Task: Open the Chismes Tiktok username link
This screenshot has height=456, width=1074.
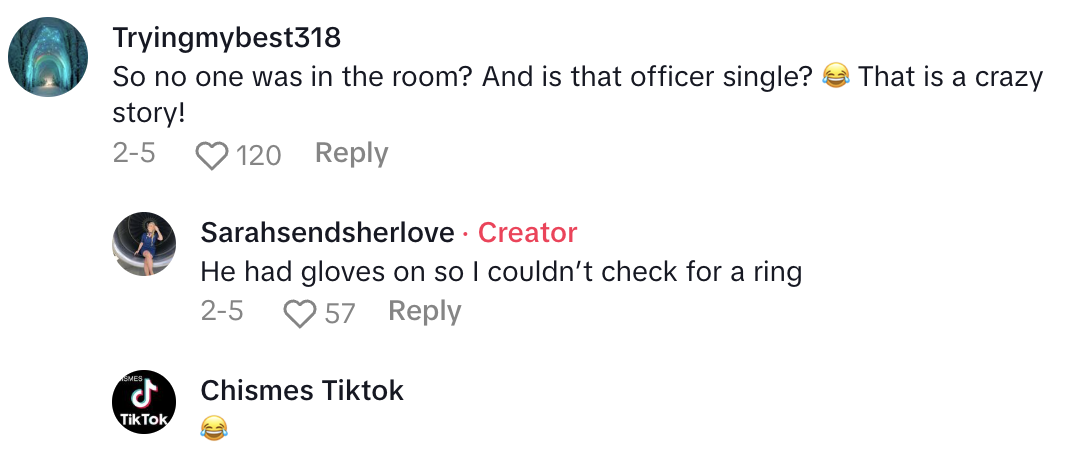Action: 302,390
